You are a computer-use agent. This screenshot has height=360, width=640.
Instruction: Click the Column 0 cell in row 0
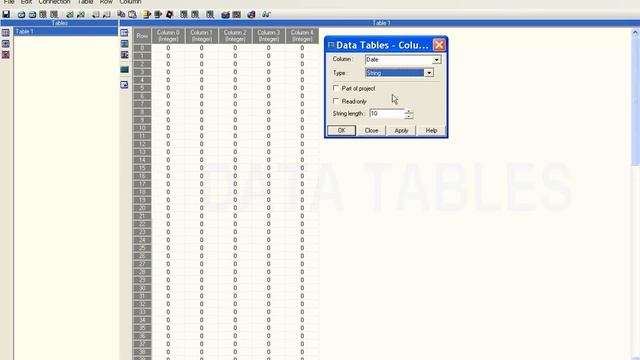point(168,48)
